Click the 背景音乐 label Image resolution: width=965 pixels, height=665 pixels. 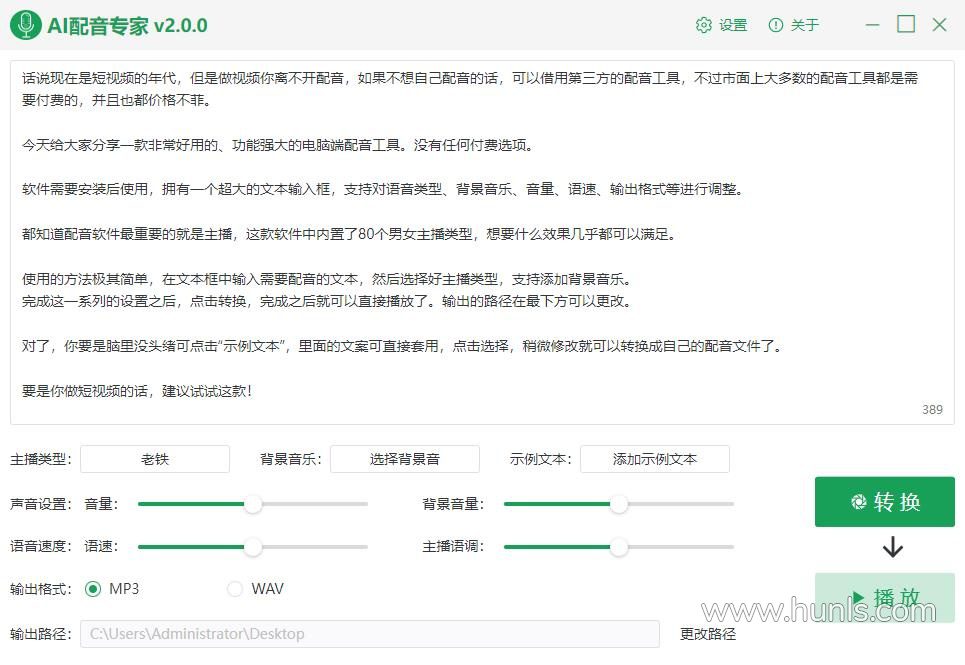pos(290,460)
